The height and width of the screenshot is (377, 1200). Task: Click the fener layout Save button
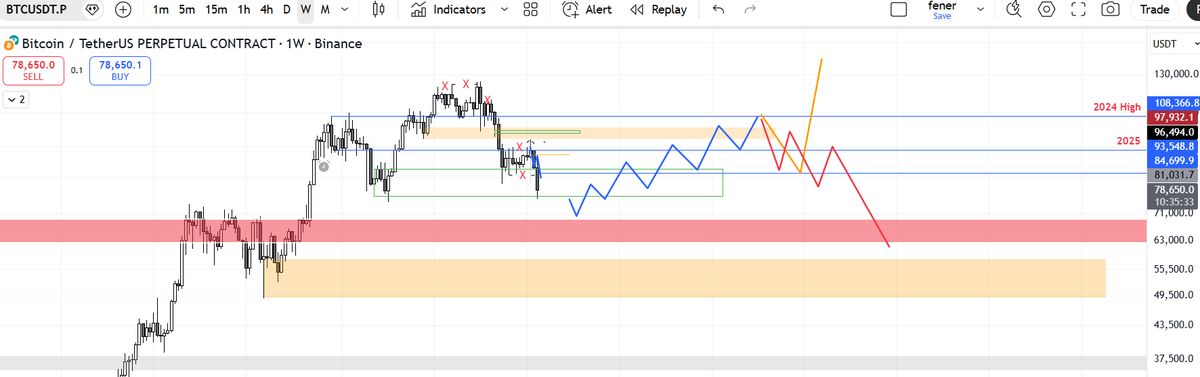click(942, 15)
